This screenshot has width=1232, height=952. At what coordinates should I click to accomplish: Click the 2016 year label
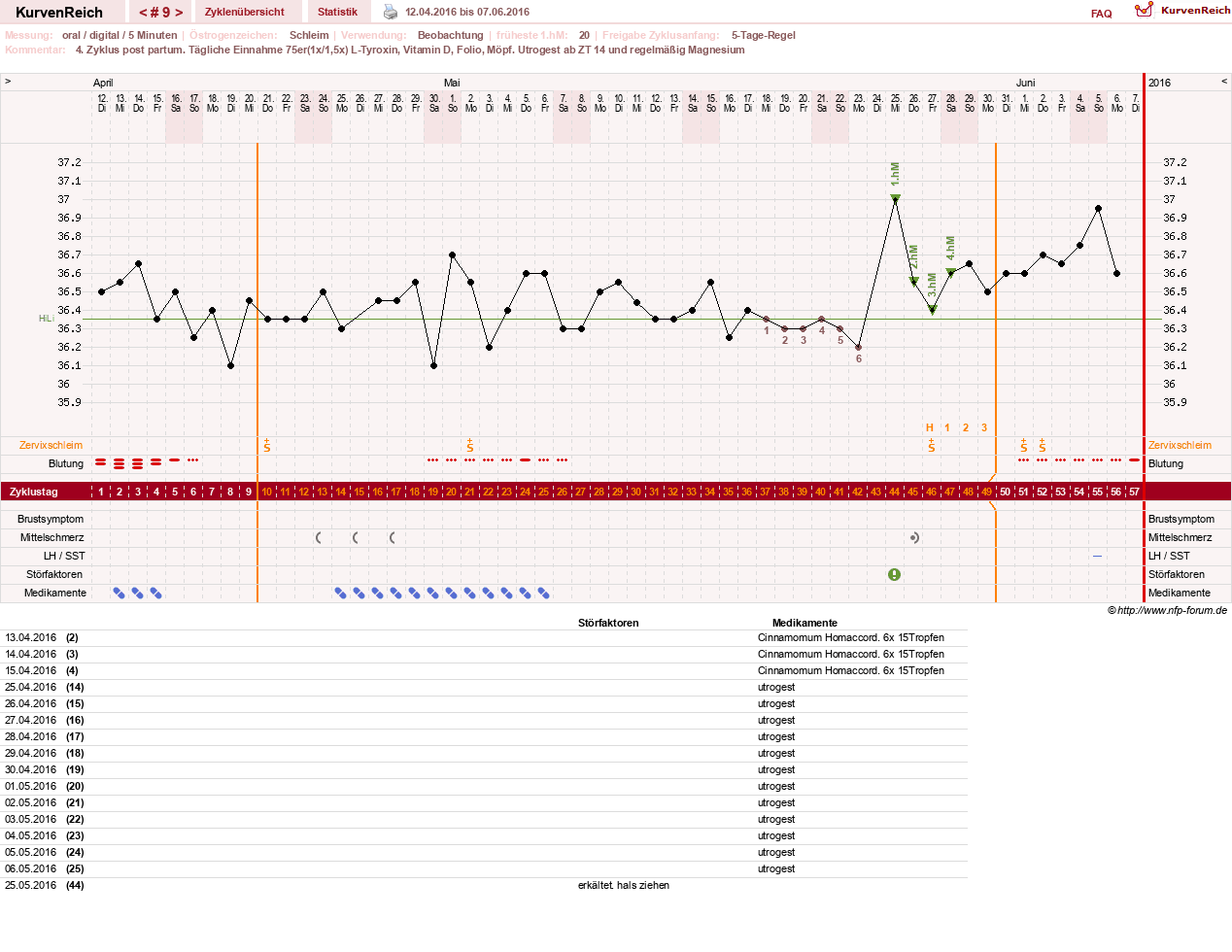[x=1160, y=83]
